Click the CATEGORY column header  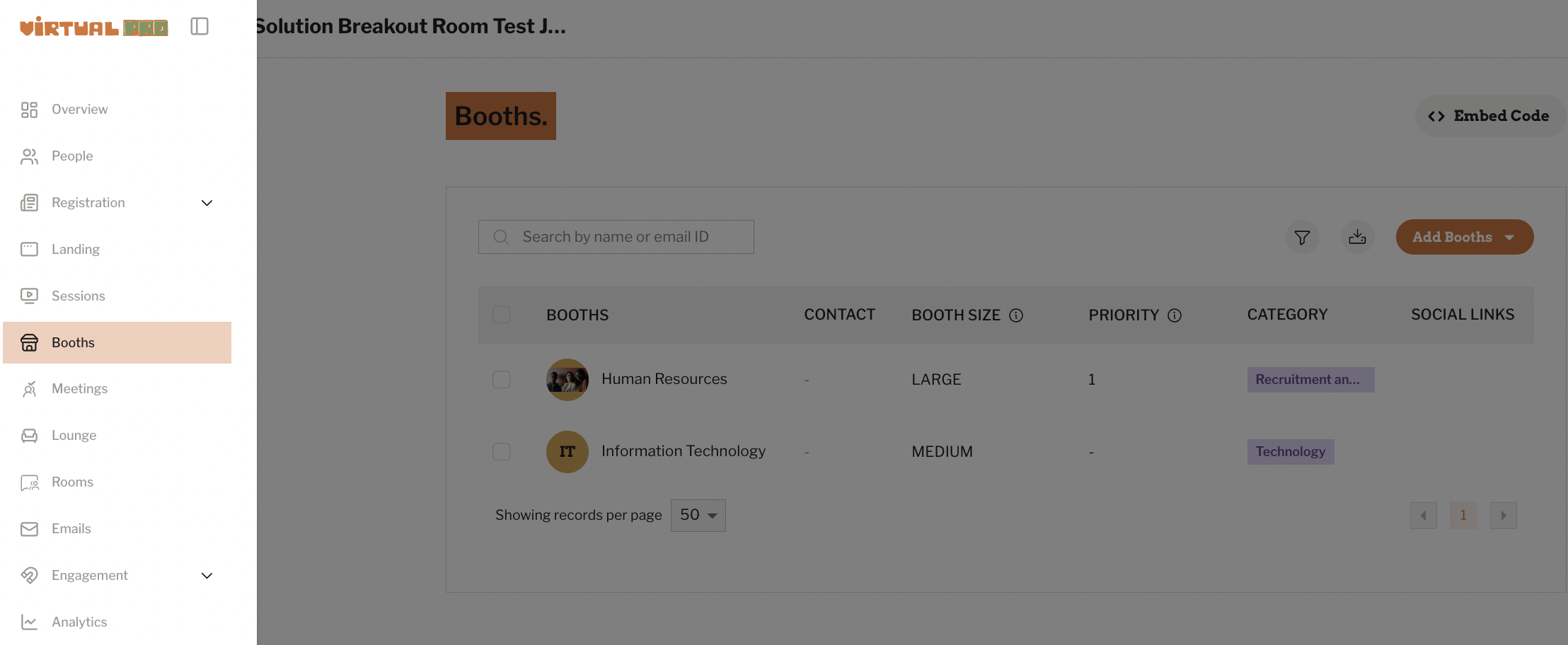pyautogui.click(x=1288, y=315)
